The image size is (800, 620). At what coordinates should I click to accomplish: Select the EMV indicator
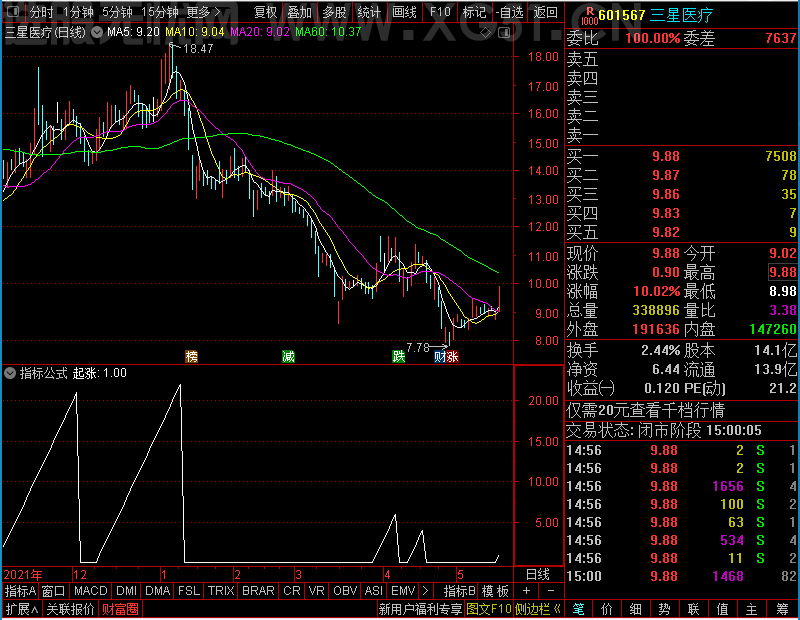tap(403, 591)
